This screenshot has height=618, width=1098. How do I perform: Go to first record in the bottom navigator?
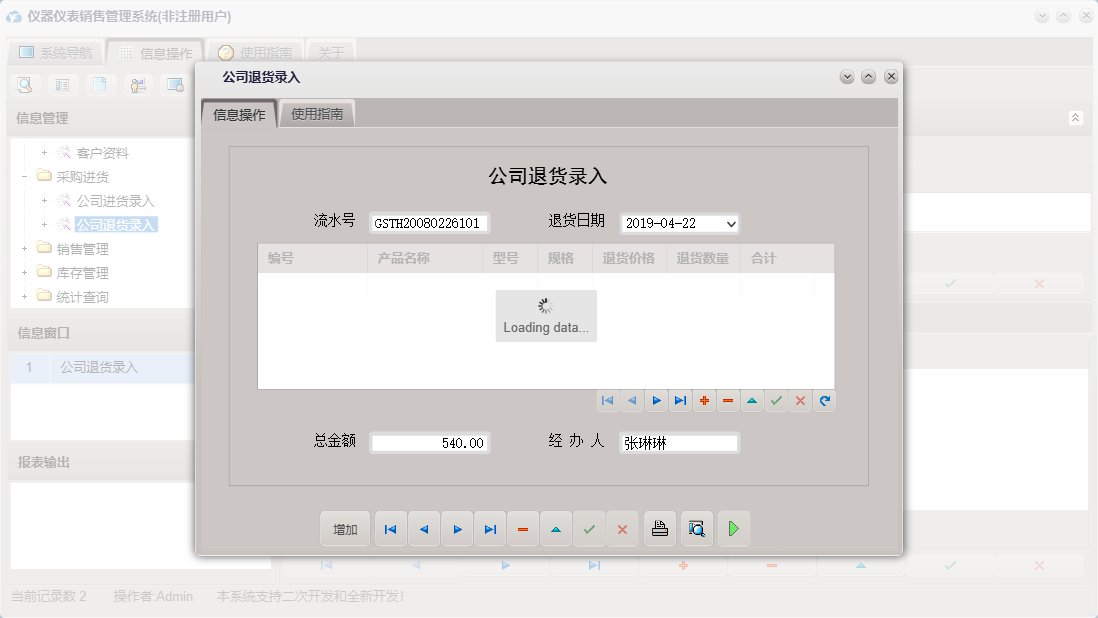click(x=390, y=528)
